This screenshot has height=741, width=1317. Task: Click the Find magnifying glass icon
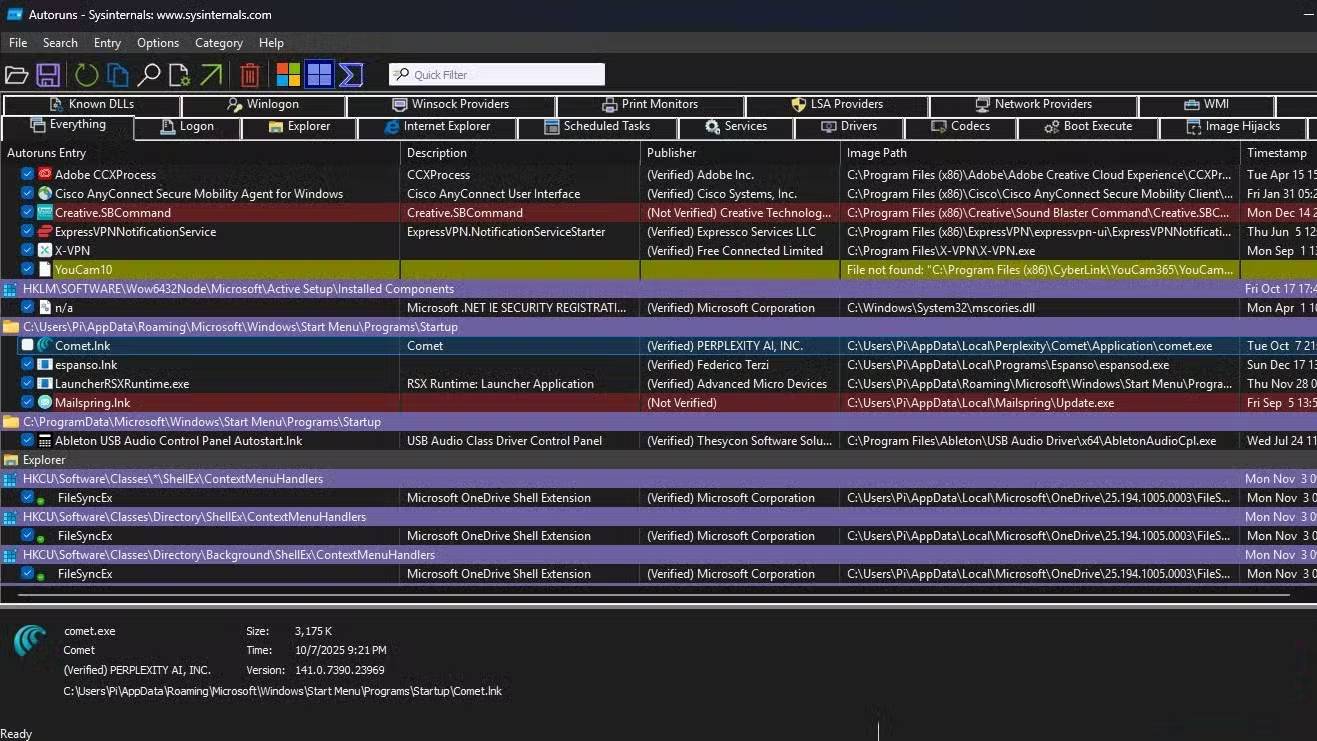click(149, 75)
